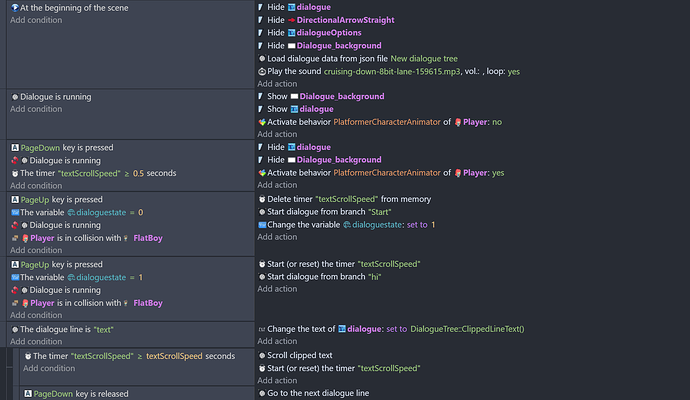Viewport: 690px width, 400px height.
Task: Add condition under 'The dialogue line is "text"'
Action: coord(36,341)
